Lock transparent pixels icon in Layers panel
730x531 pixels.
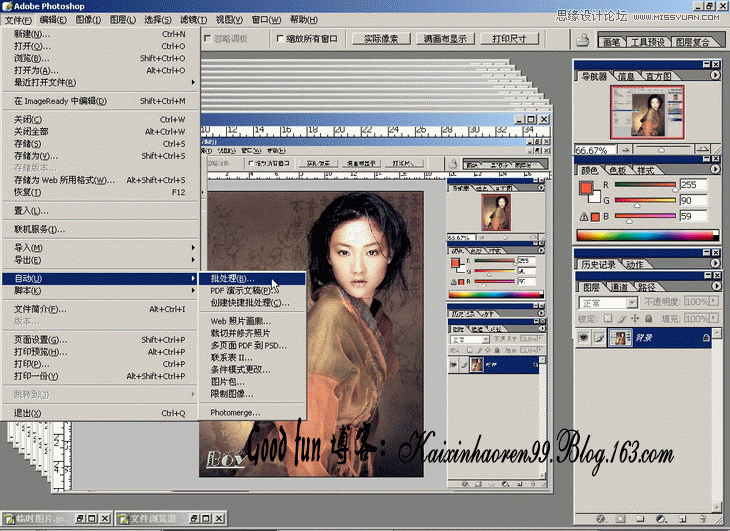608,319
